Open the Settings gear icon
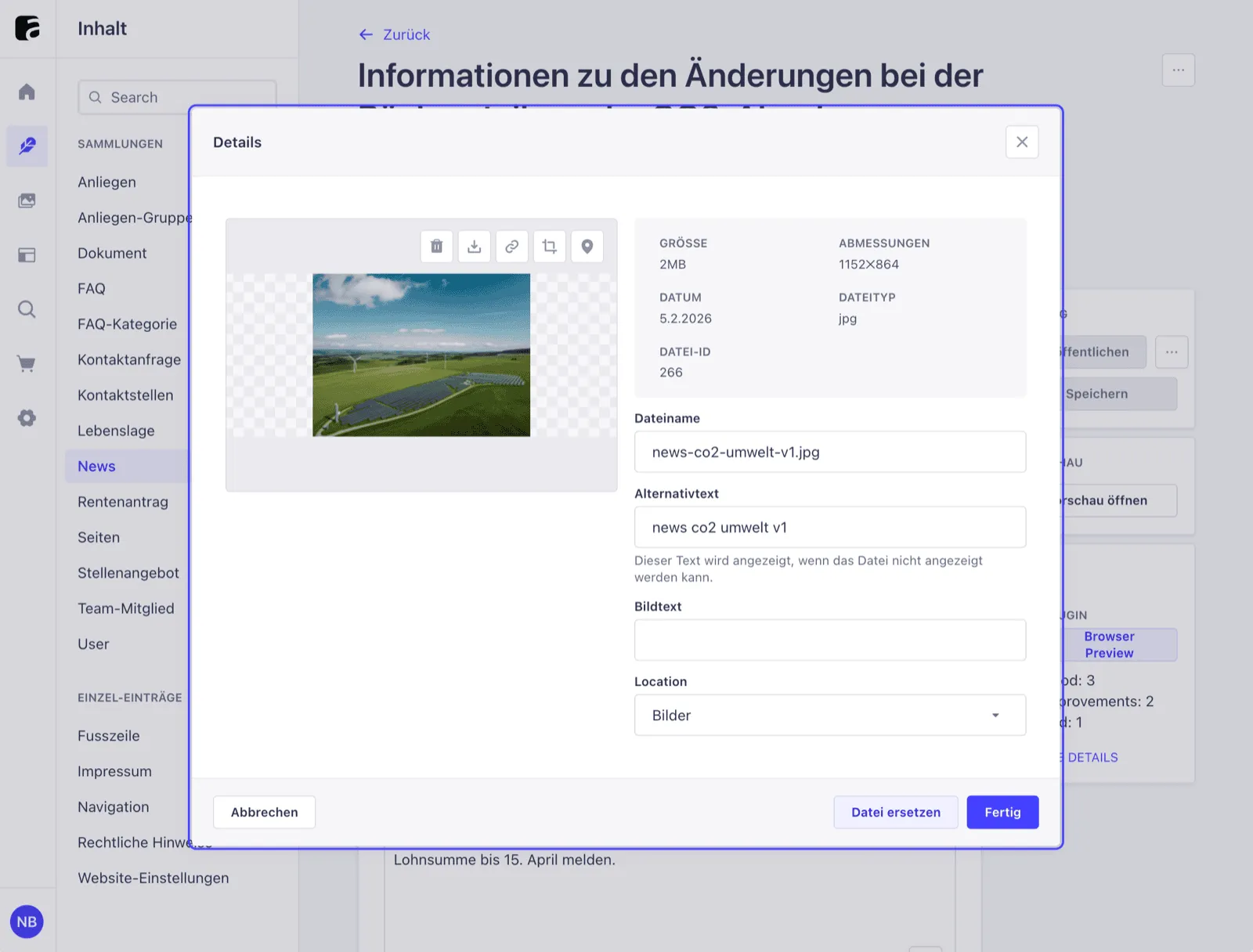The width and height of the screenshot is (1253, 952). point(27,418)
